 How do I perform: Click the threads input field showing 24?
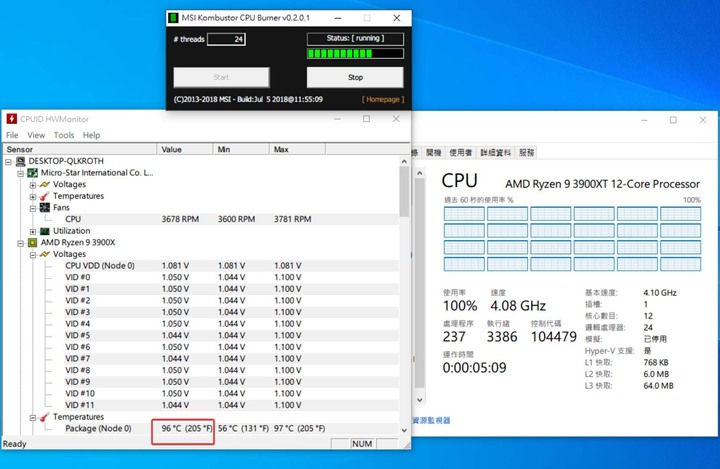click(x=226, y=39)
